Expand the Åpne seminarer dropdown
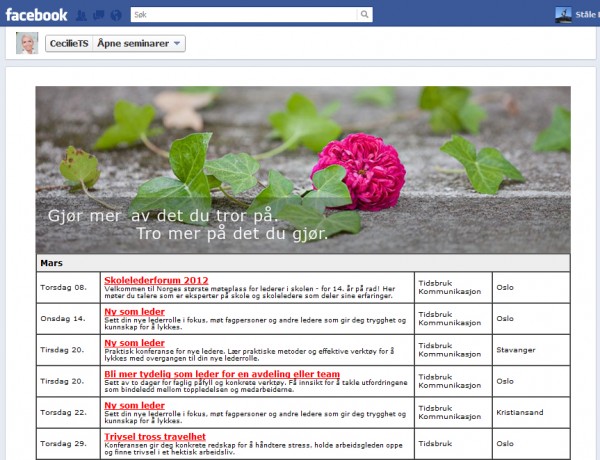600x460 pixels. coord(139,44)
